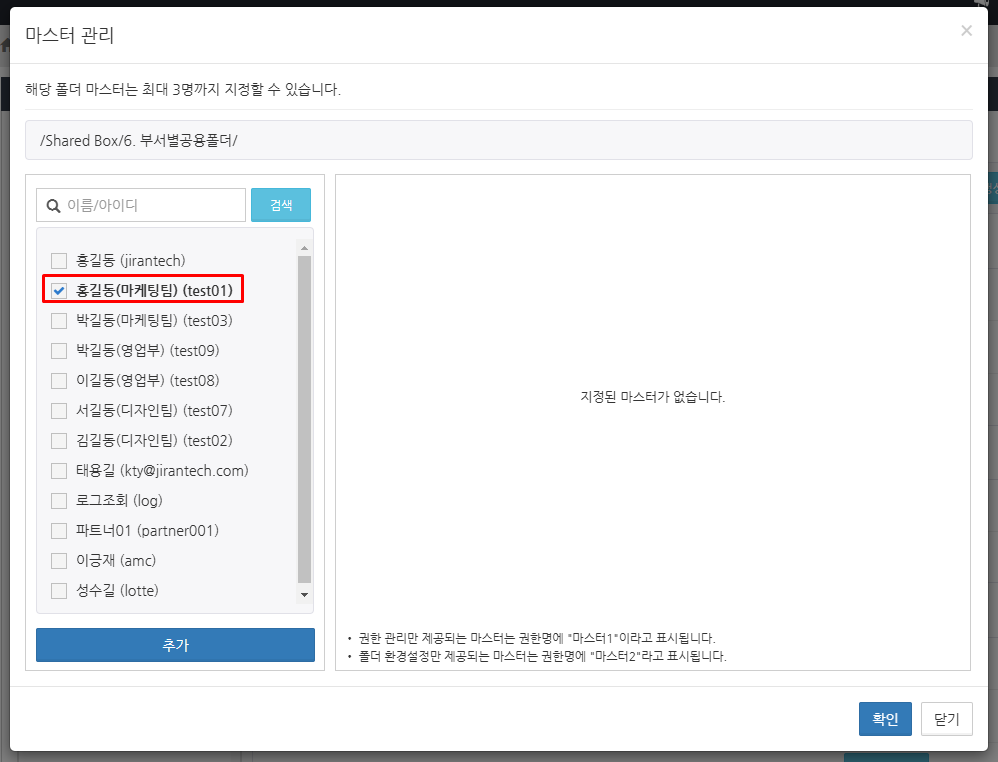Check the 김길동(디자인팀) (test02) checkbox

(59, 441)
